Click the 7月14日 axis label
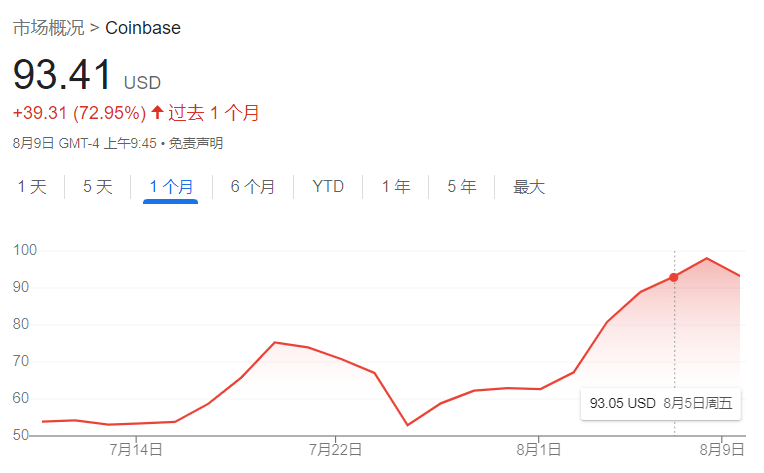Image resolution: width=764 pixels, height=473 pixels. [136, 449]
